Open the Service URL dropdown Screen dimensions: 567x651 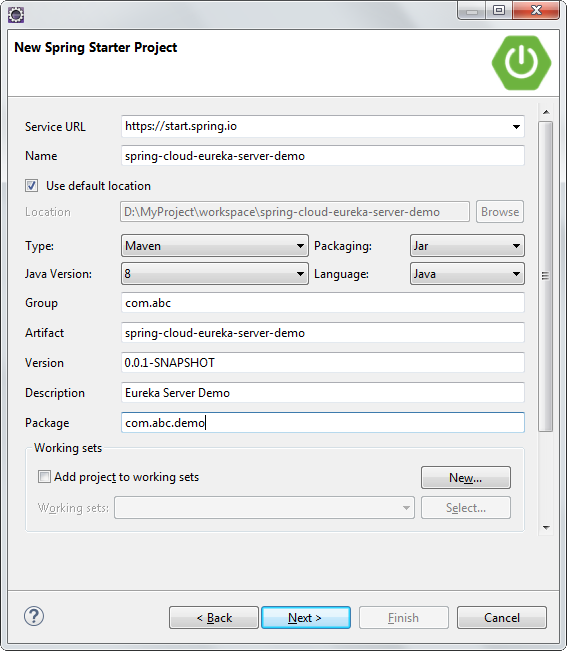(516, 127)
